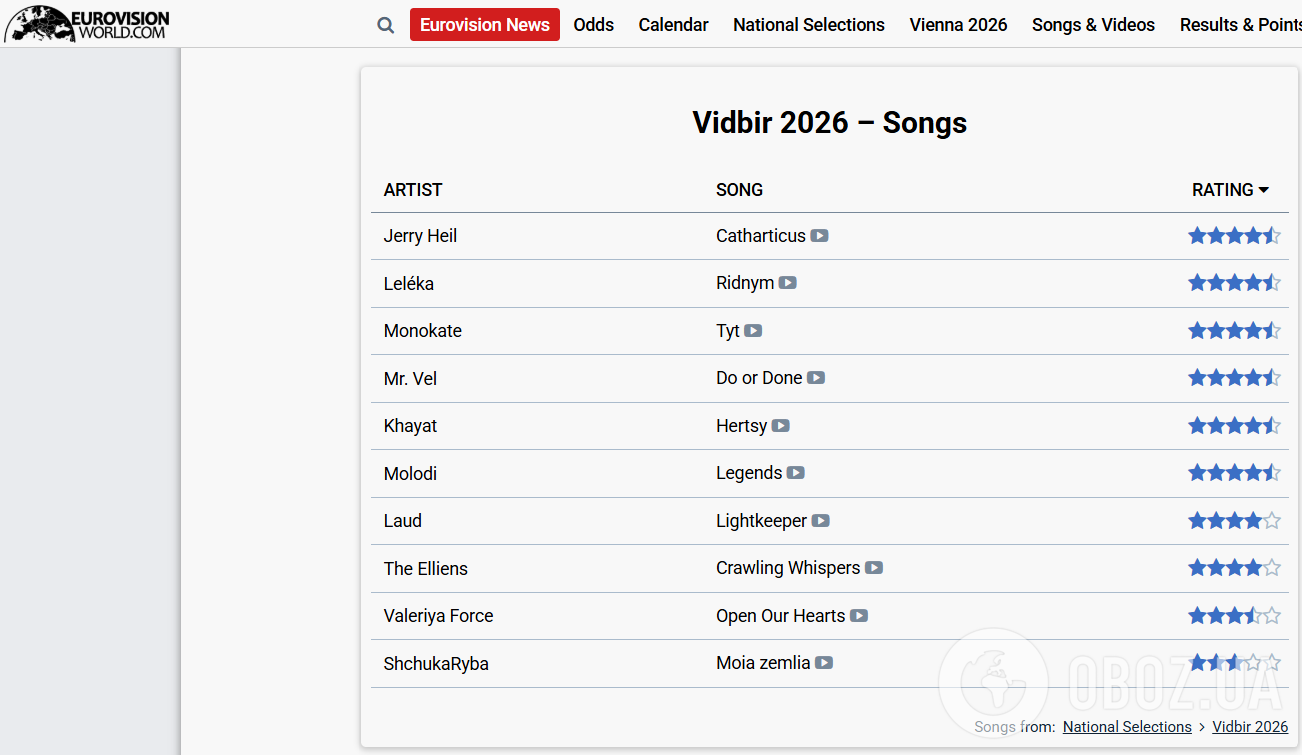Viewport: 1302px width, 755px height.
Task: Click the Jerry Heil star rating
Action: click(x=1234, y=236)
